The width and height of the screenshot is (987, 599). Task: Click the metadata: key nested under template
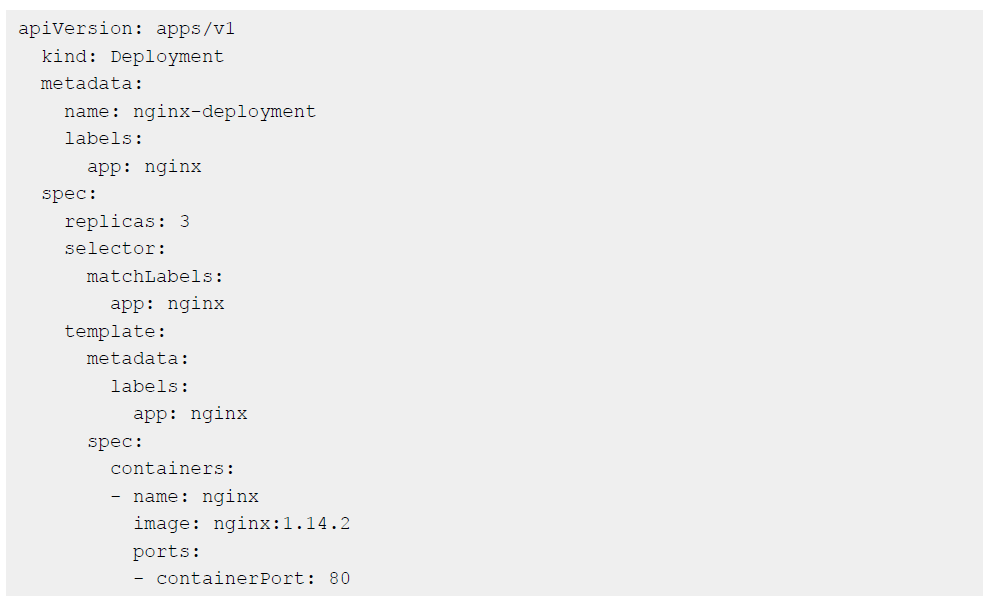138,358
